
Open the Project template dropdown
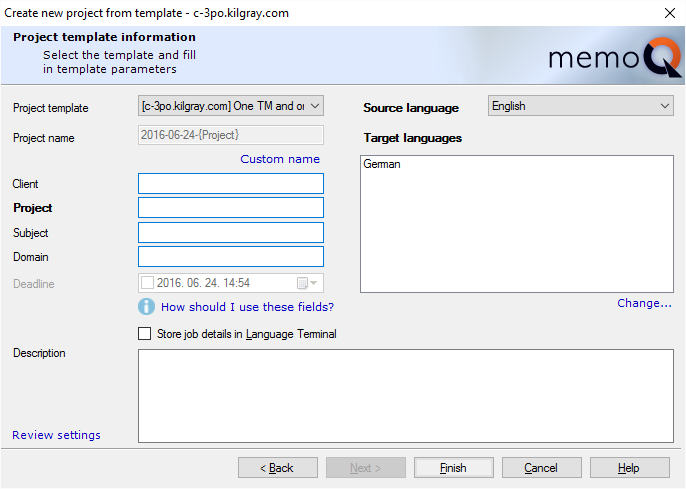point(231,106)
